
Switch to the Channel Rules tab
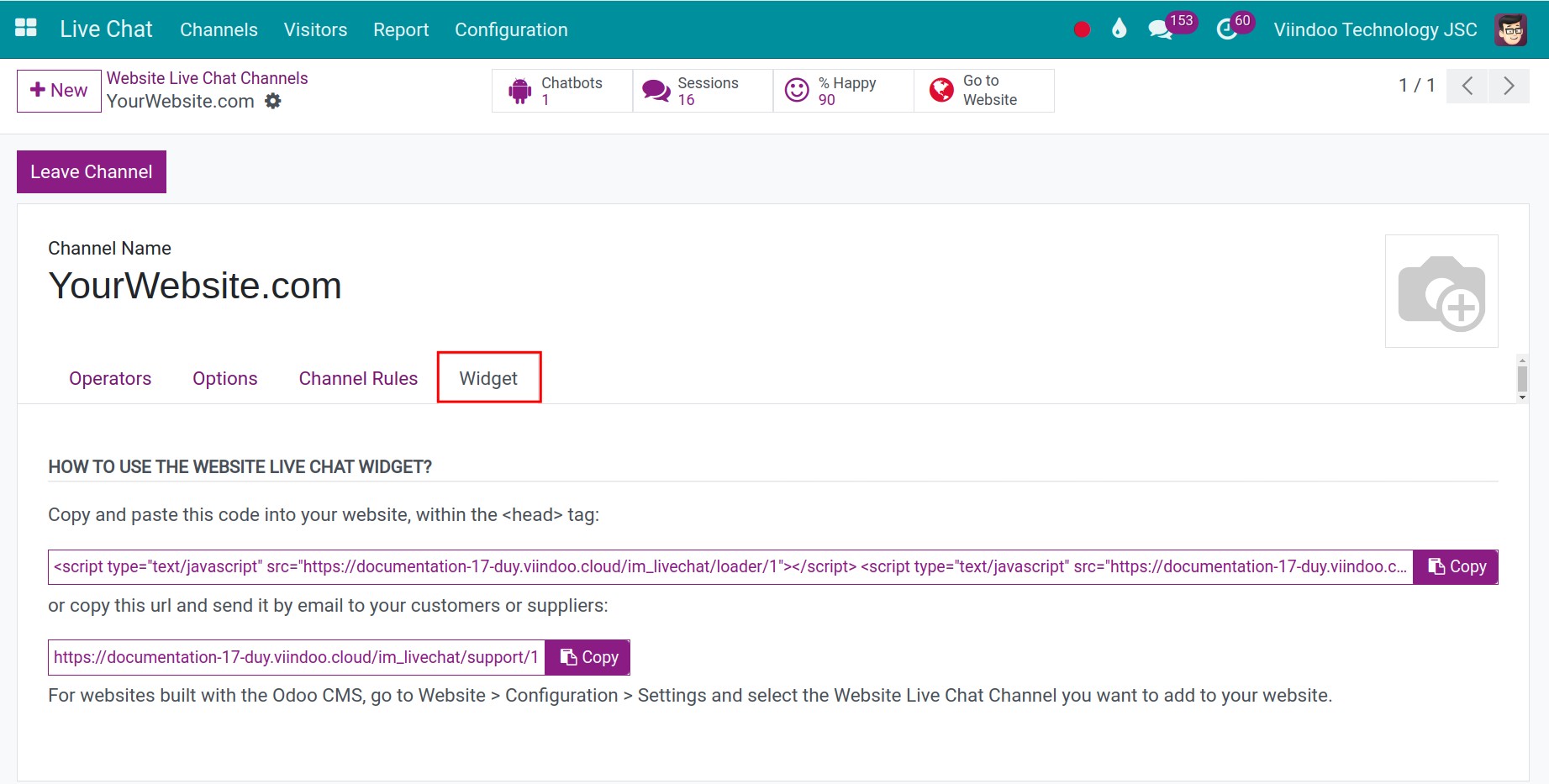coord(358,379)
